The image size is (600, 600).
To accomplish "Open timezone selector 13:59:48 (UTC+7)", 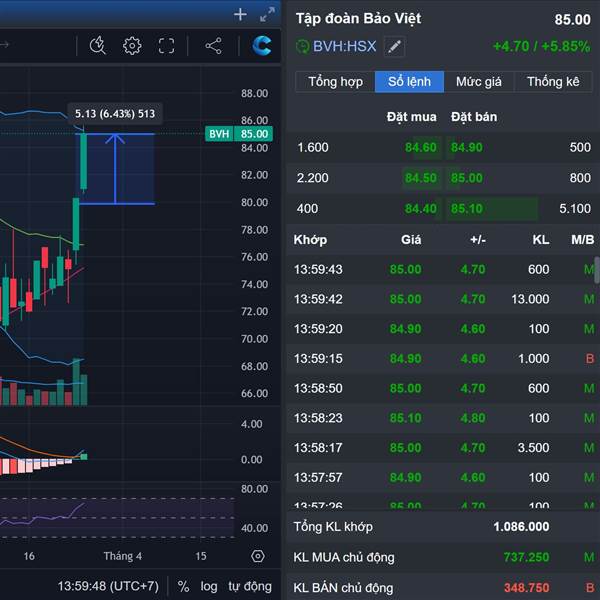I will tap(108, 586).
